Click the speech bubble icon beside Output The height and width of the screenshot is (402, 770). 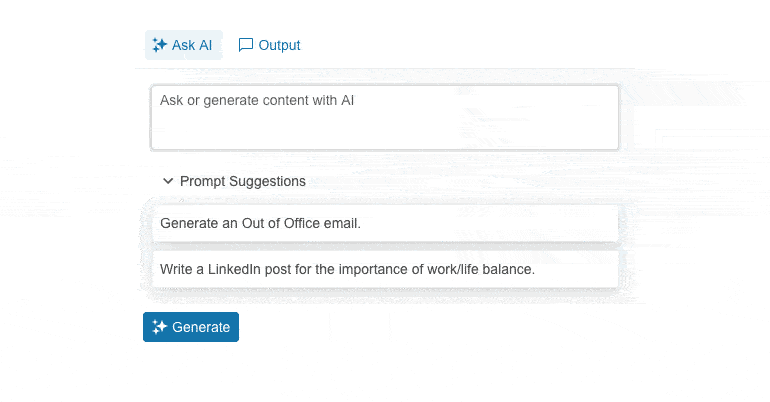[x=246, y=45]
